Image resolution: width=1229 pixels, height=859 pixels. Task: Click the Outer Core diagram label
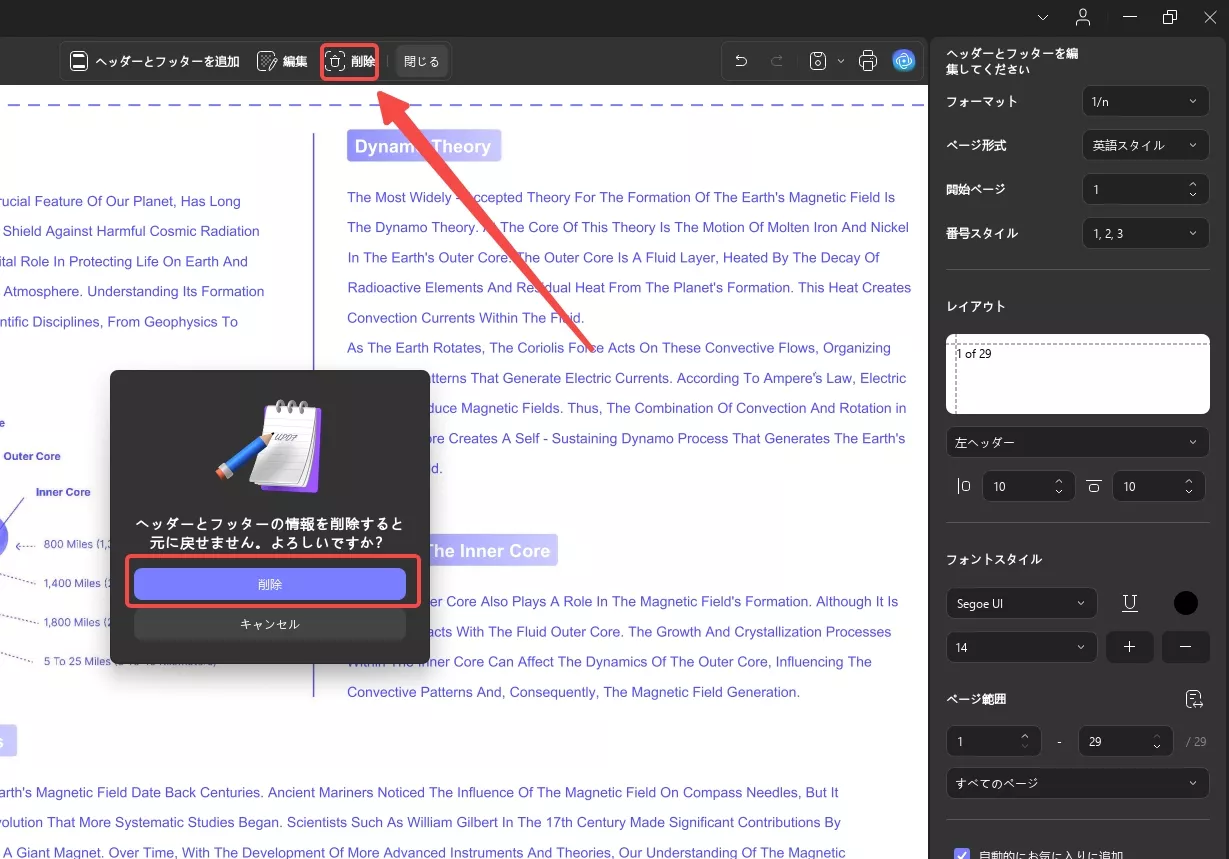[x=32, y=456]
